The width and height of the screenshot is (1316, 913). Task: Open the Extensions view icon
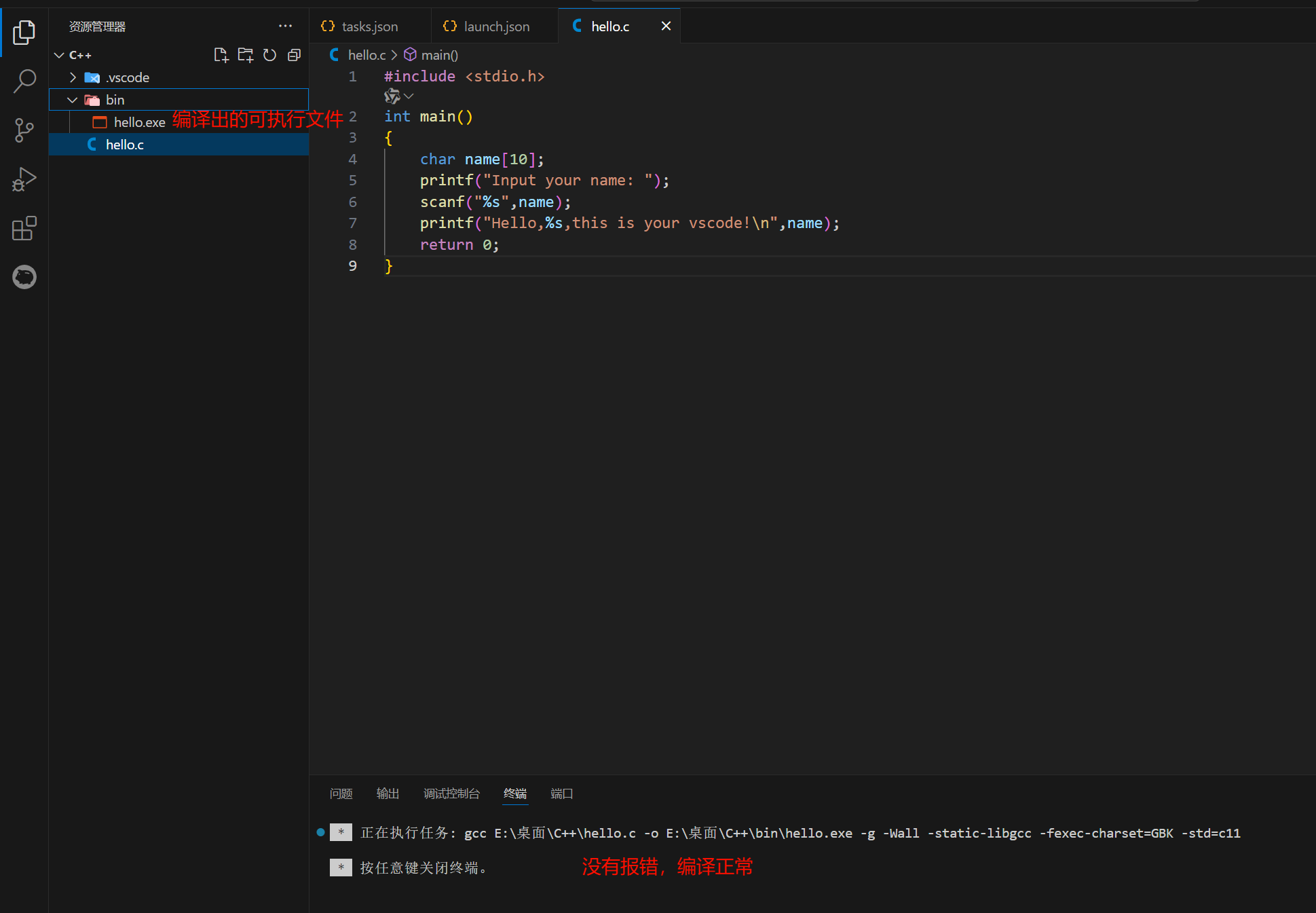tap(24, 228)
